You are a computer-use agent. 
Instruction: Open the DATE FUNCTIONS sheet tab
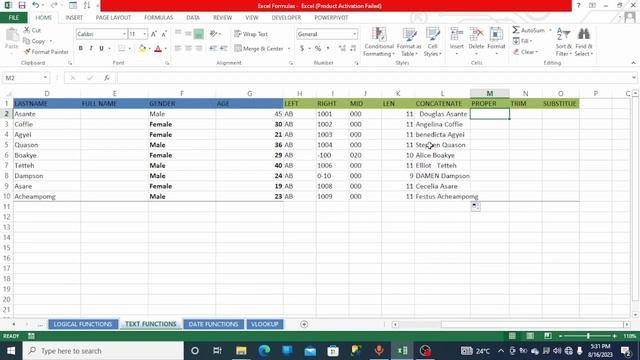213,324
